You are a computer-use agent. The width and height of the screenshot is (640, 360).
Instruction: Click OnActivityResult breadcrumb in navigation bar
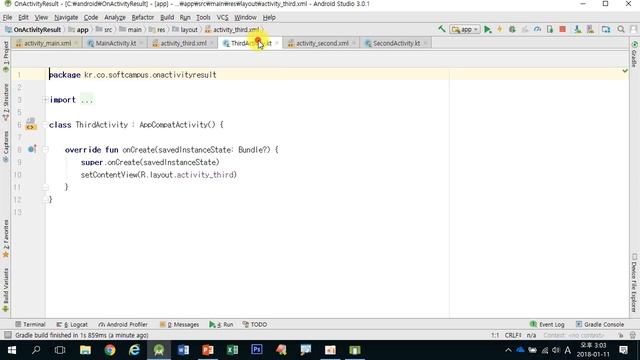coord(33,30)
